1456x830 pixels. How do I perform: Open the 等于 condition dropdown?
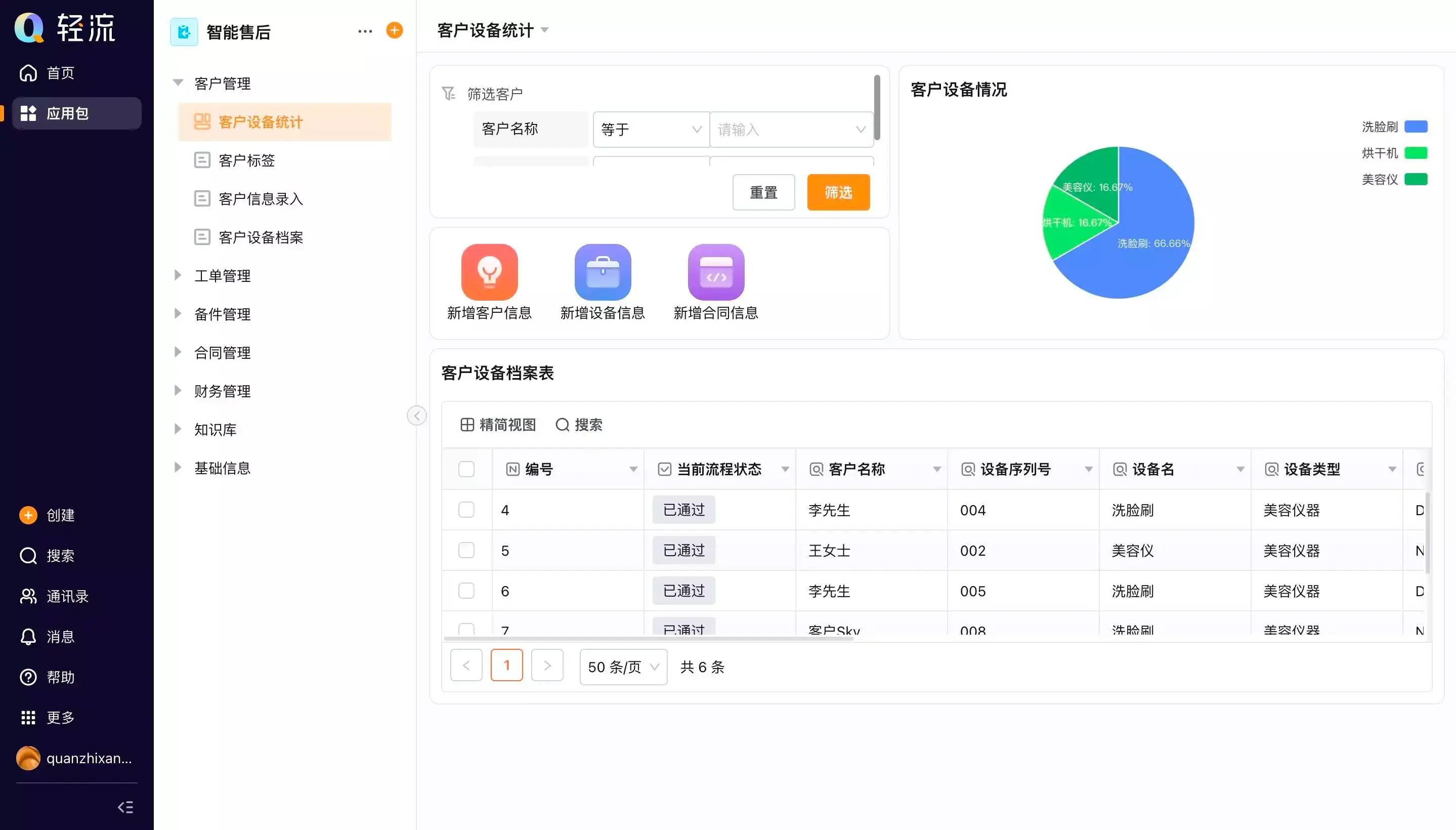tap(650, 130)
